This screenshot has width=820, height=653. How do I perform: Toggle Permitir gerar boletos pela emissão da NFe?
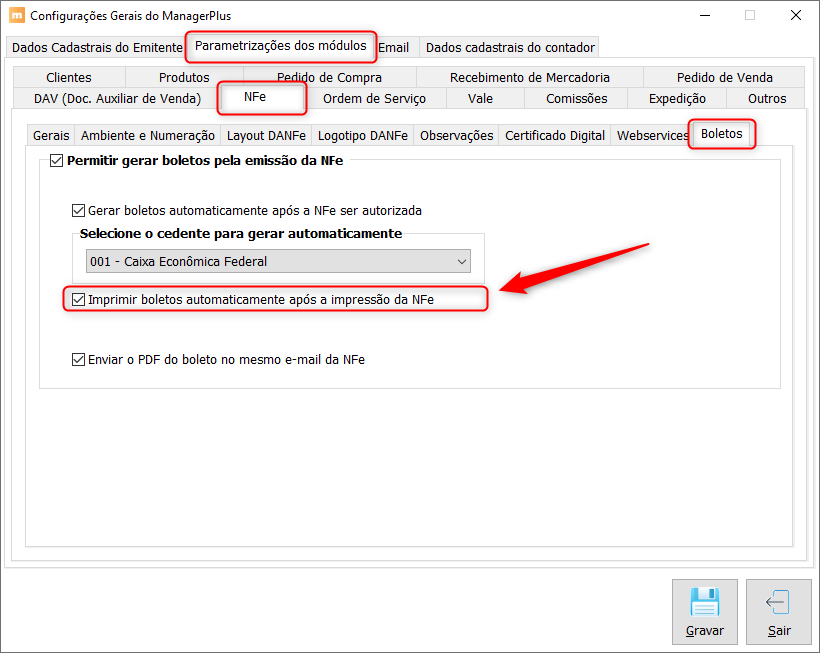tap(56, 161)
